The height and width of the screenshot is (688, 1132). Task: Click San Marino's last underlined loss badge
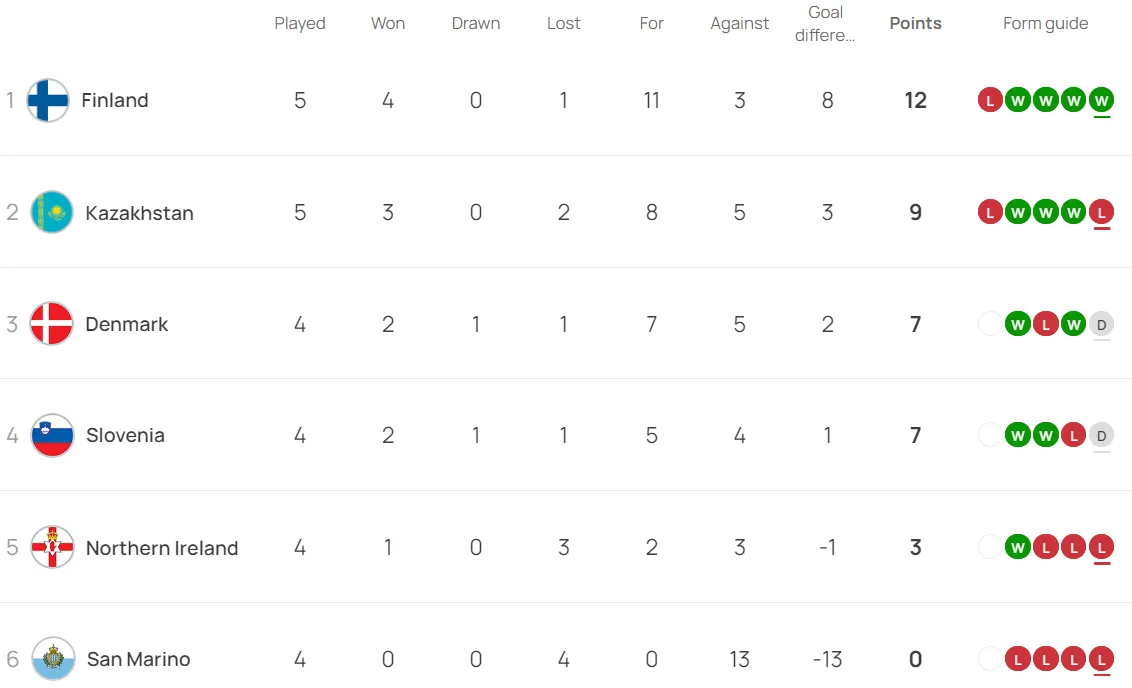click(x=1101, y=658)
